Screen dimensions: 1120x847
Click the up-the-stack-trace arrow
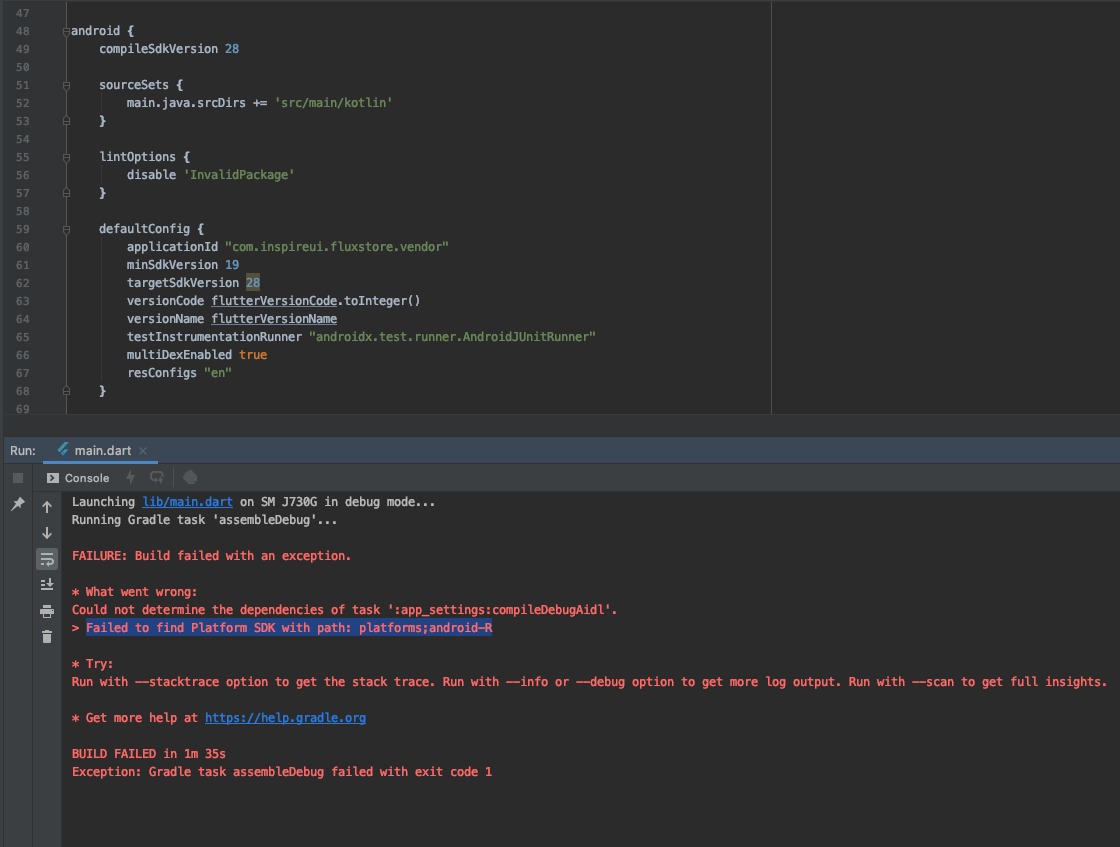tap(46, 506)
